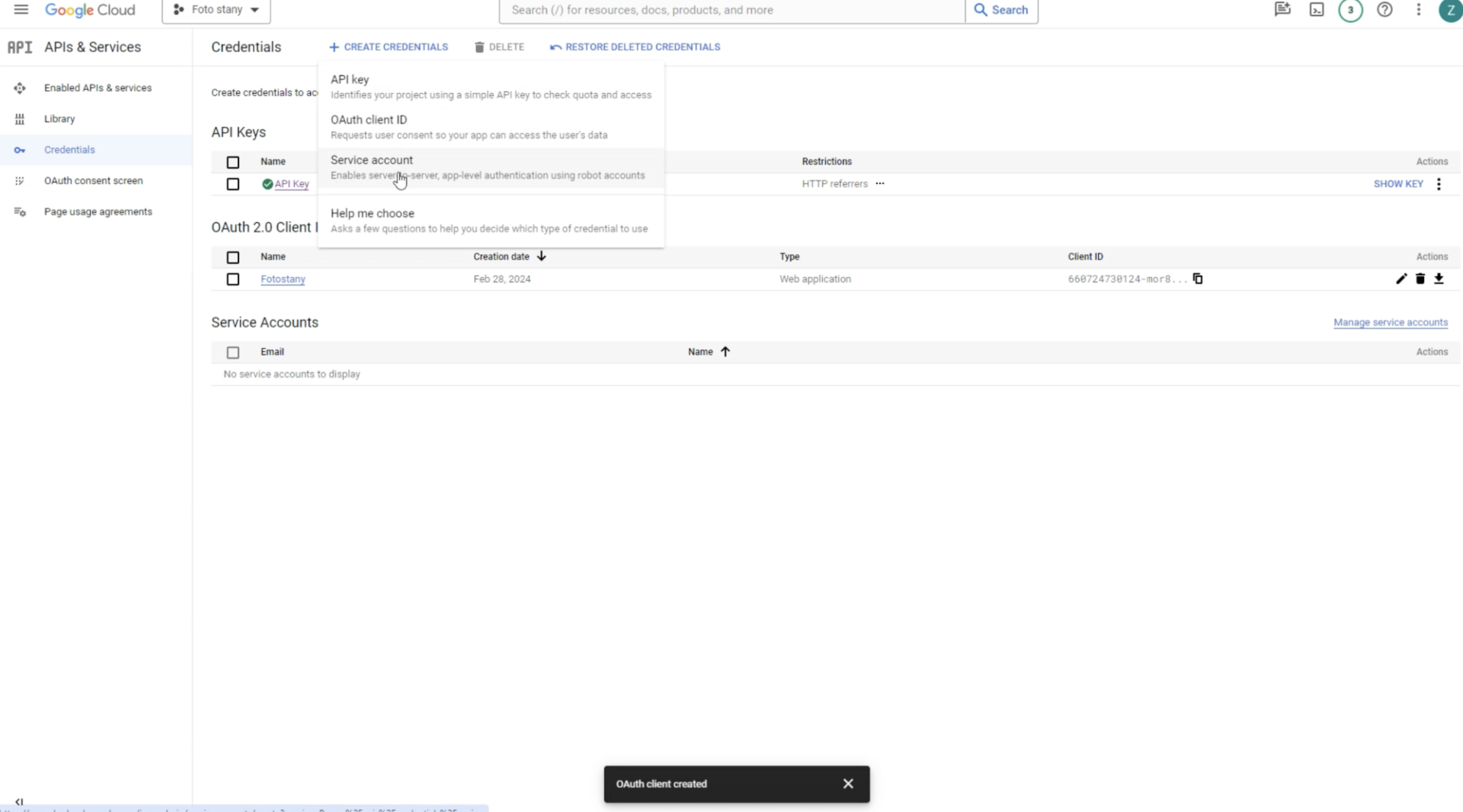Expand HTTP referrers ellipsis details
Screen dimensions: 1463x812
coord(880,184)
